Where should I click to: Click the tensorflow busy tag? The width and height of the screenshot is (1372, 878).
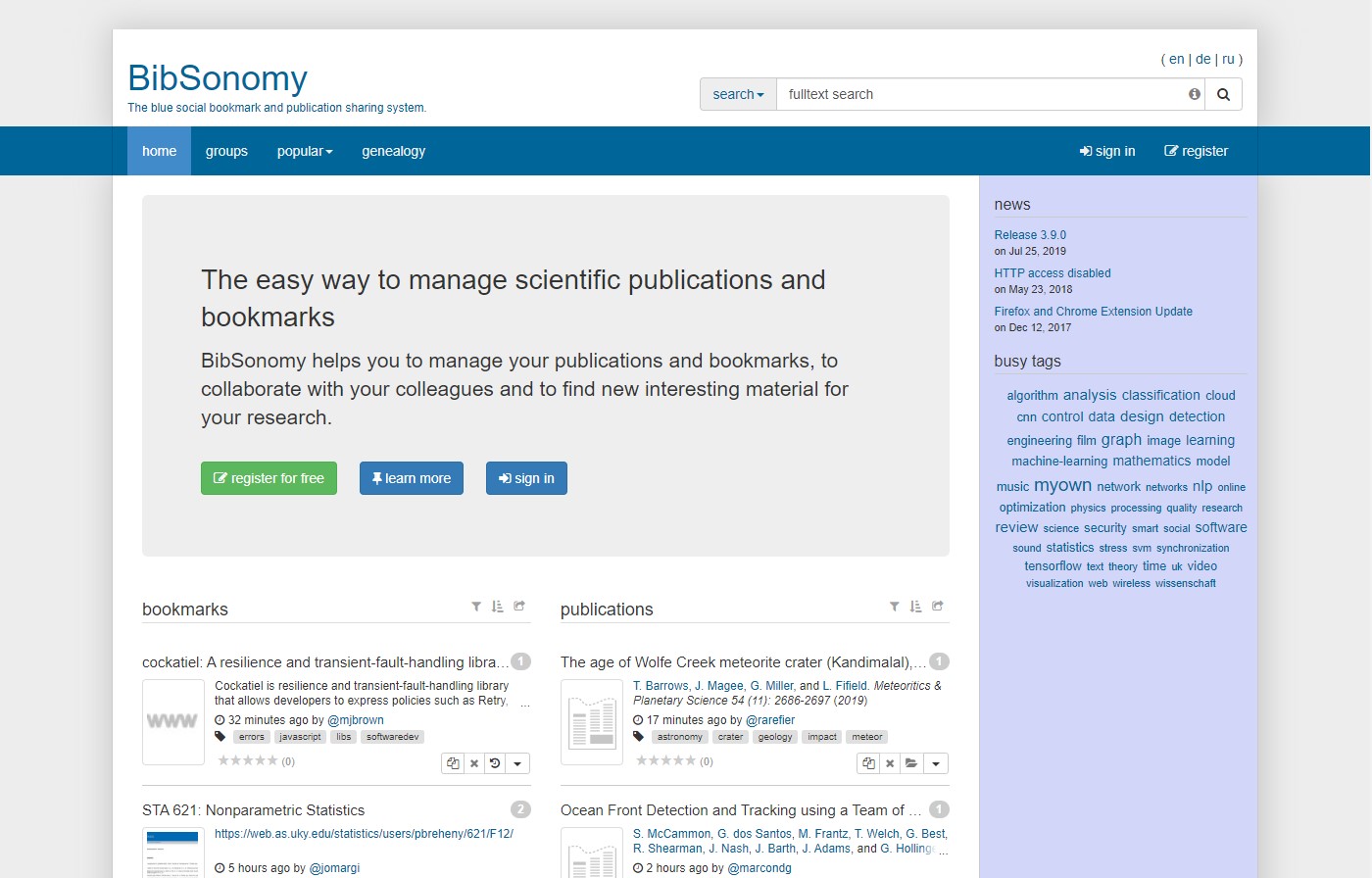coord(1053,566)
